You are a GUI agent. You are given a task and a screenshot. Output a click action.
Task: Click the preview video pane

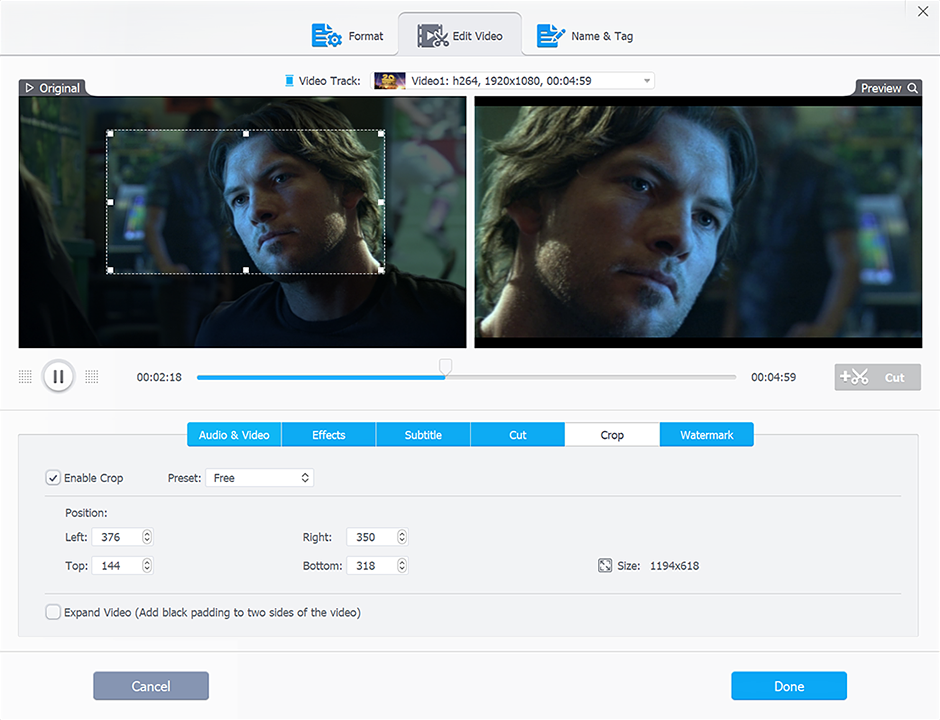(x=698, y=222)
